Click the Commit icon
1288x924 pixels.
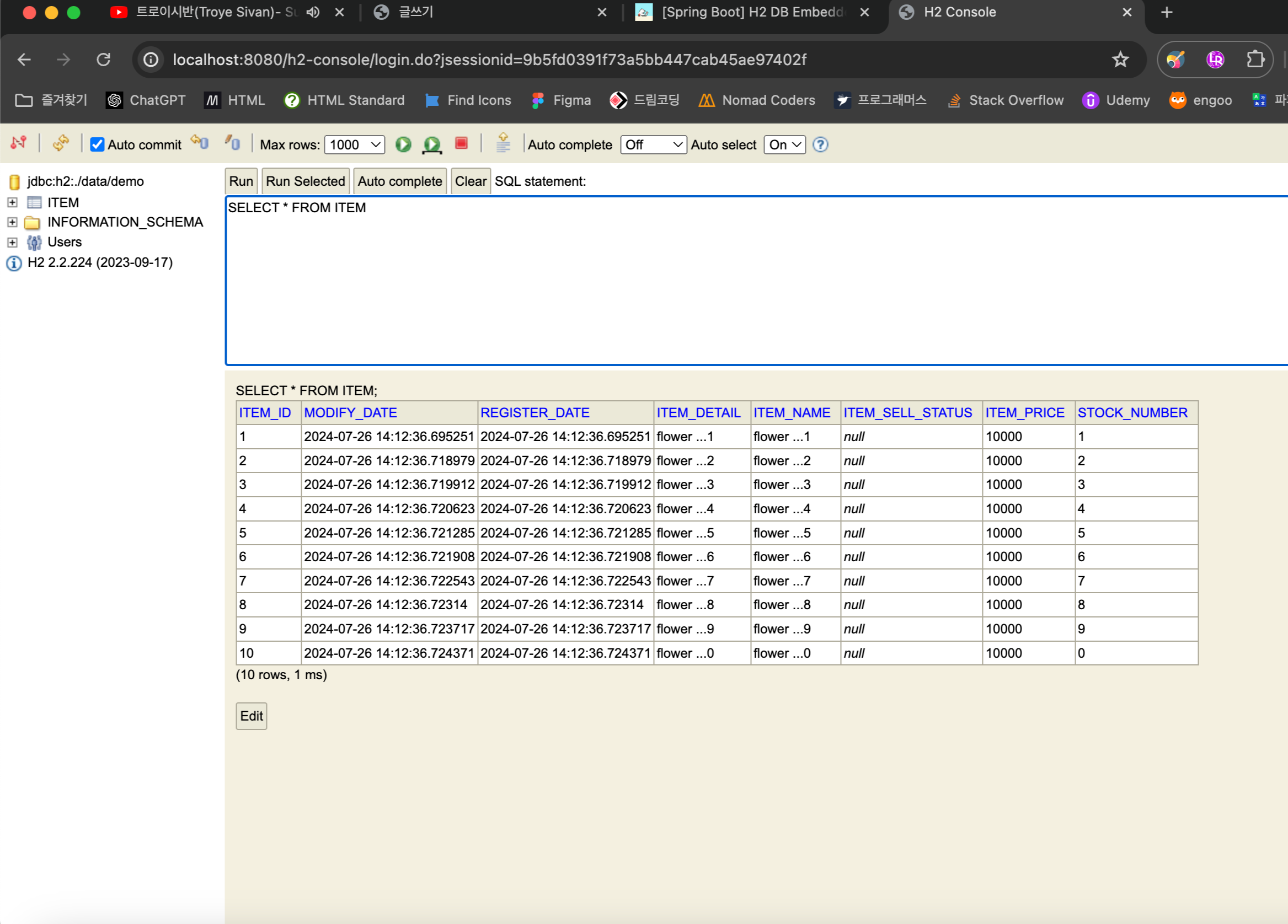pos(232,143)
